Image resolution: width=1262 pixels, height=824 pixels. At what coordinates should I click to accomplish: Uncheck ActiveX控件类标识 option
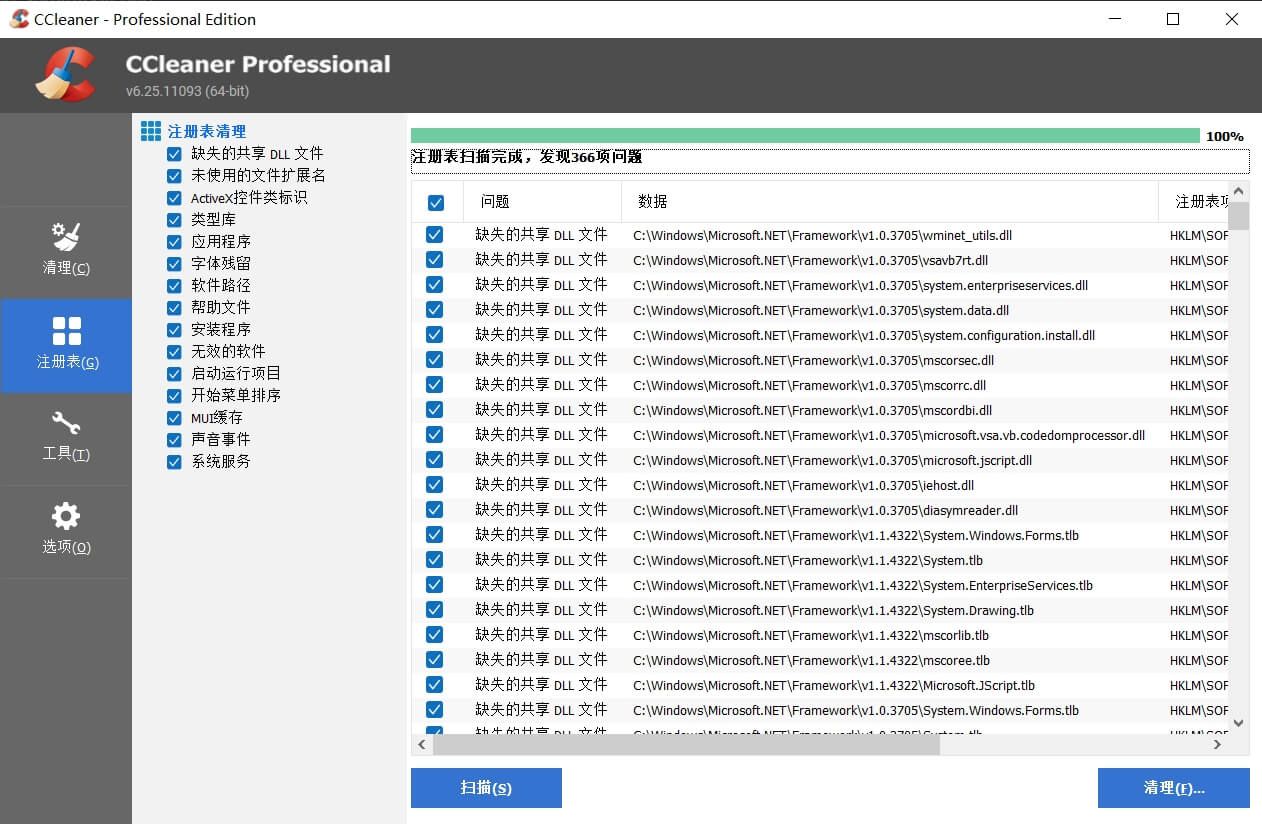click(174, 198)
